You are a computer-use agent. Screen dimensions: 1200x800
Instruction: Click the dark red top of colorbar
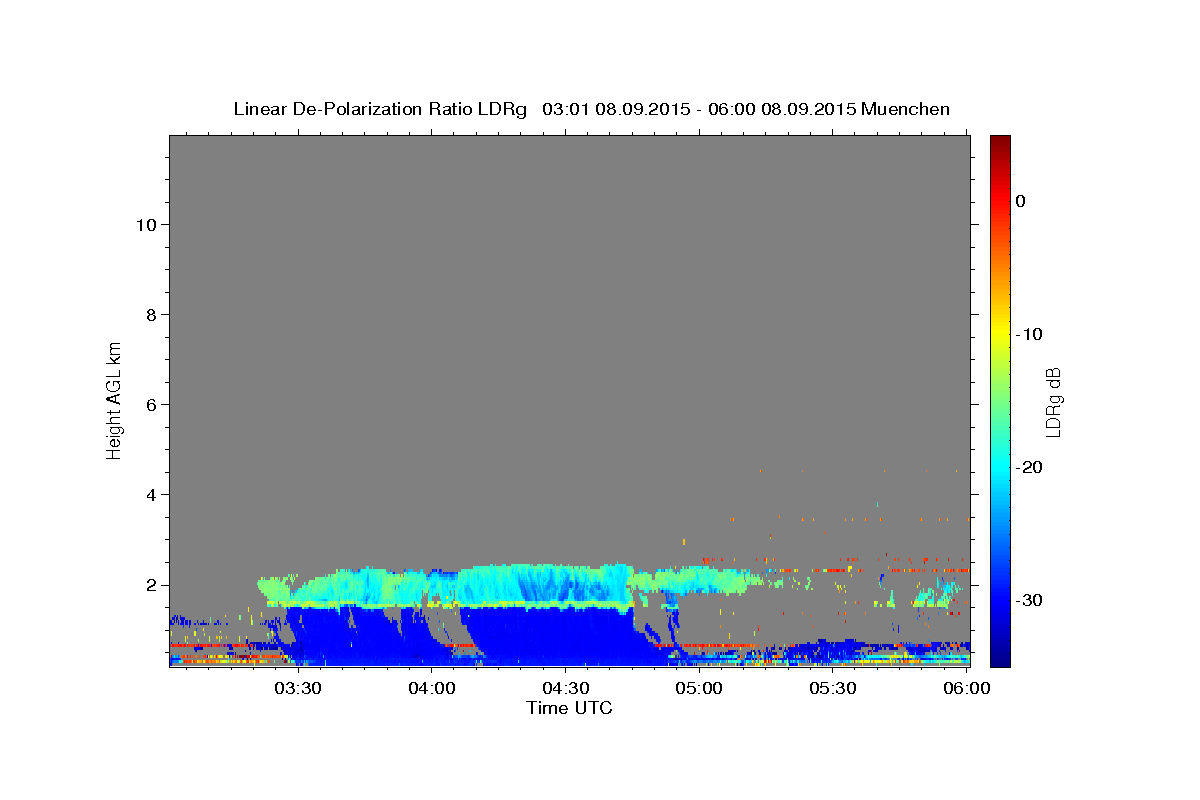[1000, 145]
